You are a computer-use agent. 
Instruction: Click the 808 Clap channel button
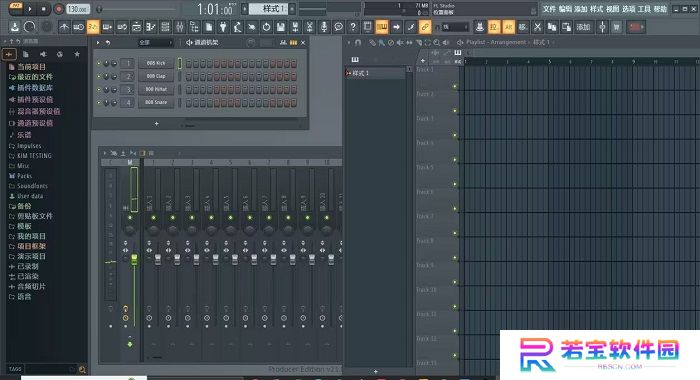tap(156, 76)
